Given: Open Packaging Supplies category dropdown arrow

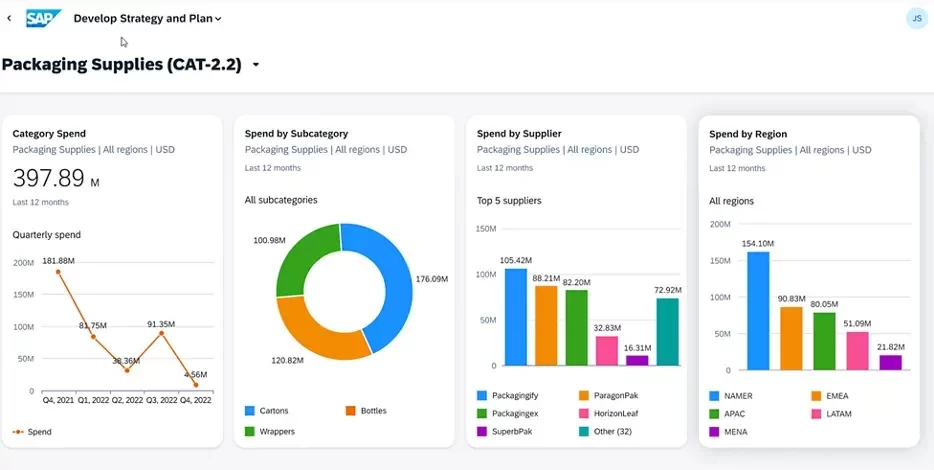Looking at the screenshot, I should pyautogui.click(x=256, y=65).
